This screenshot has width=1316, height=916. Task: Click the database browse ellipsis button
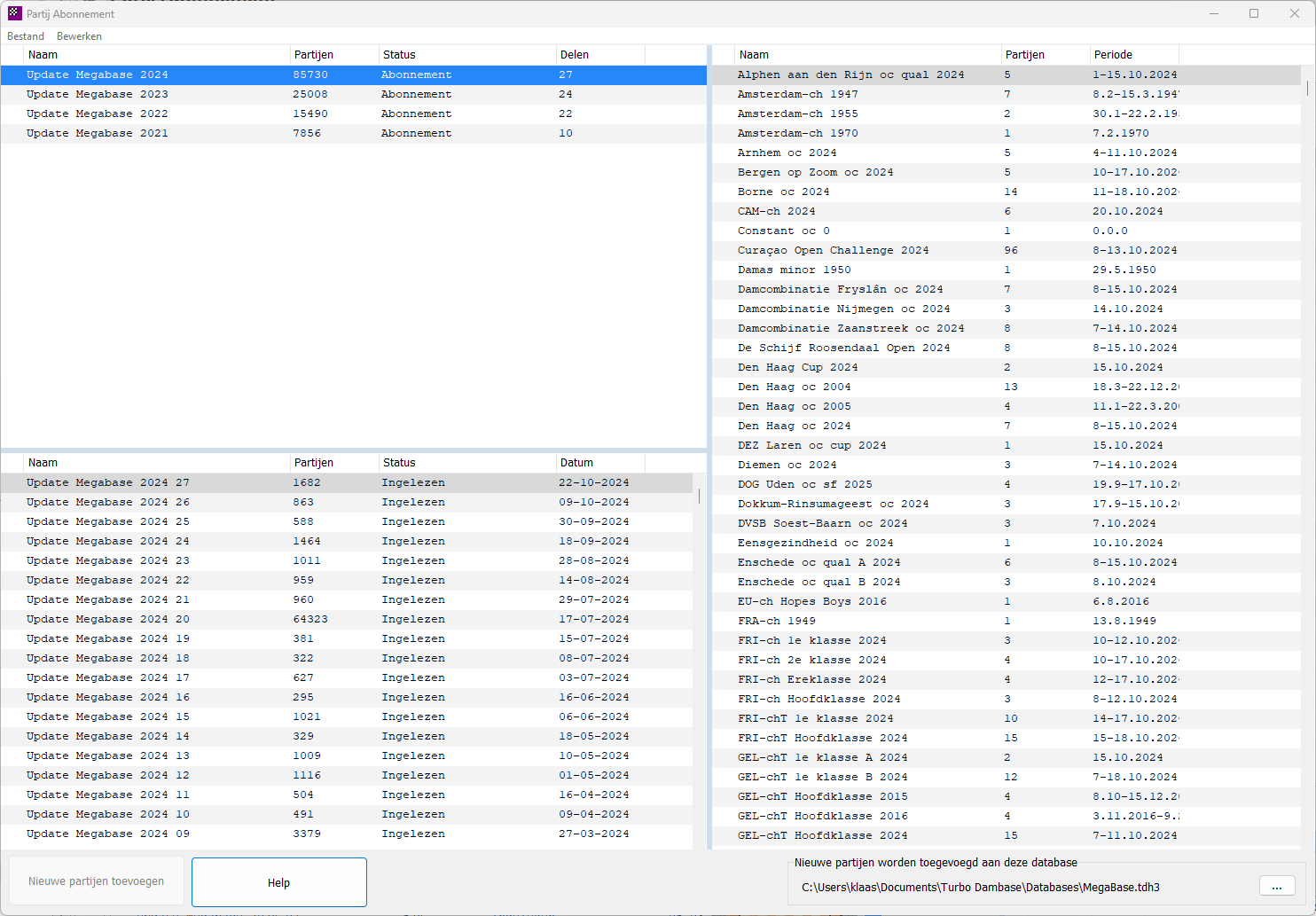(1277, 887)
